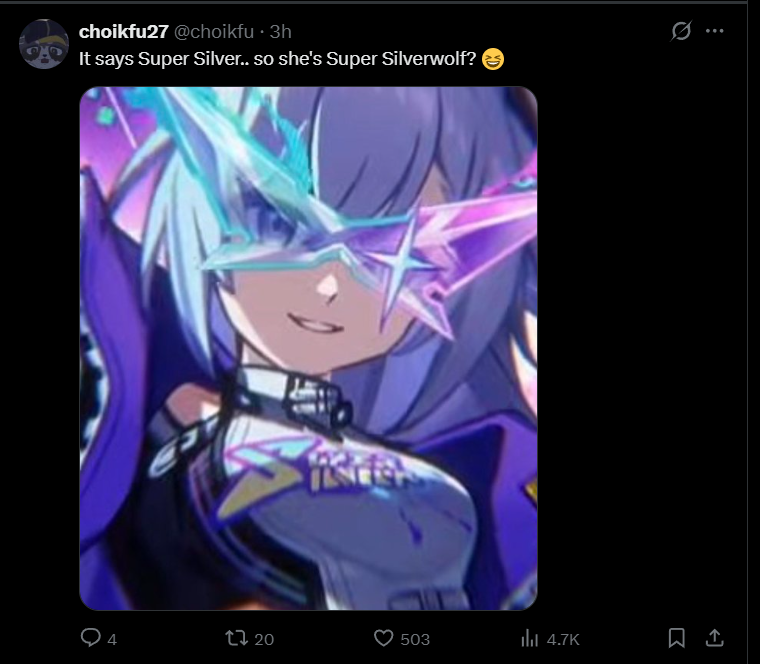View post analytics bar chart icon

click(x=530, y=638)
